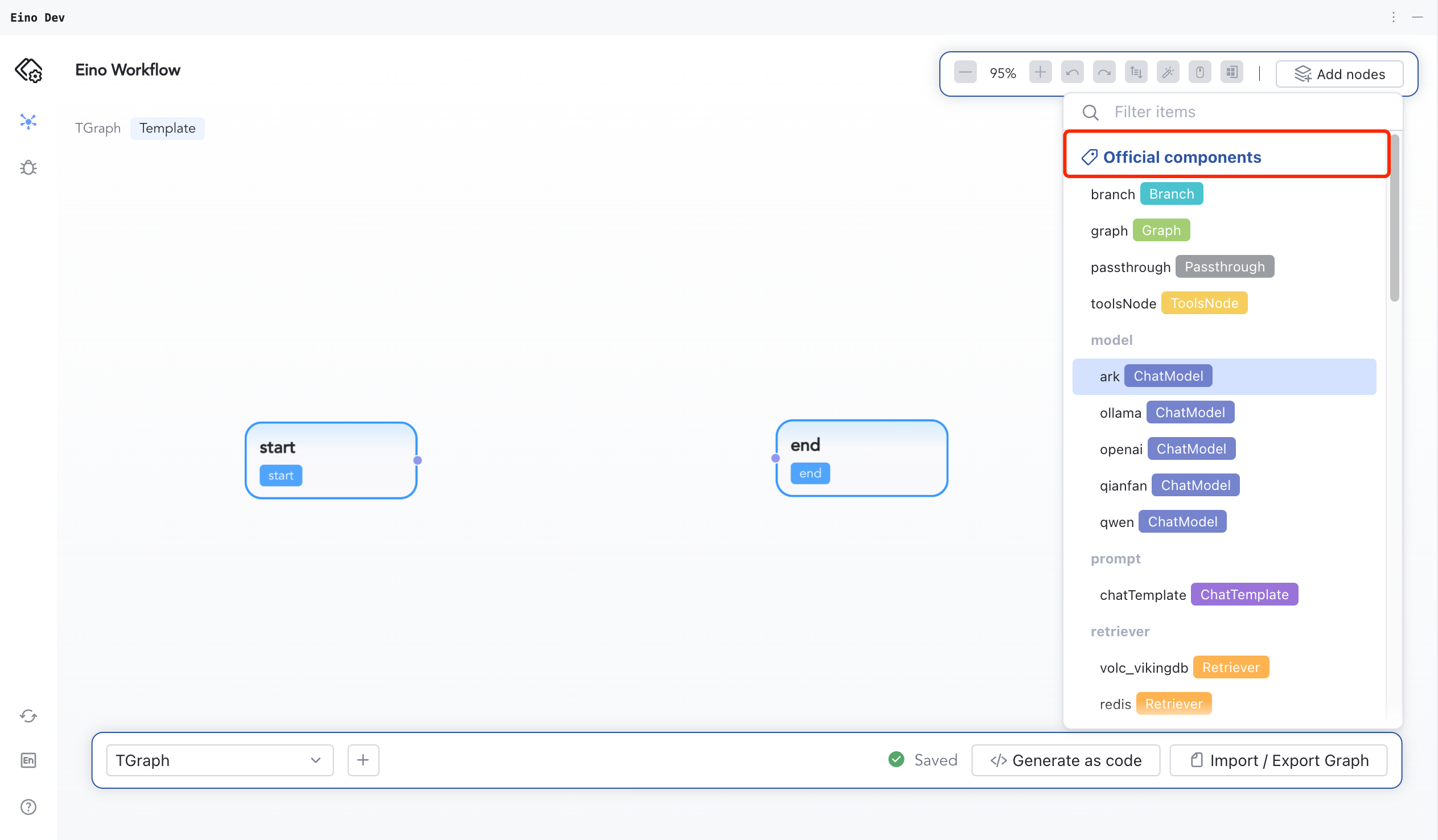Open the TGraph selector dropdown
The height and width of the screenshot is (840, 1438).
tap(220, 760)
